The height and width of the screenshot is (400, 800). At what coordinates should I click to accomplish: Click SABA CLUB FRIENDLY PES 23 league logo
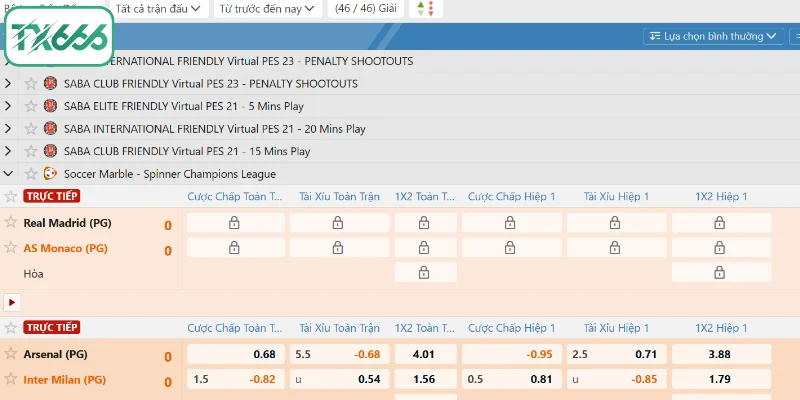coord(50,83)
